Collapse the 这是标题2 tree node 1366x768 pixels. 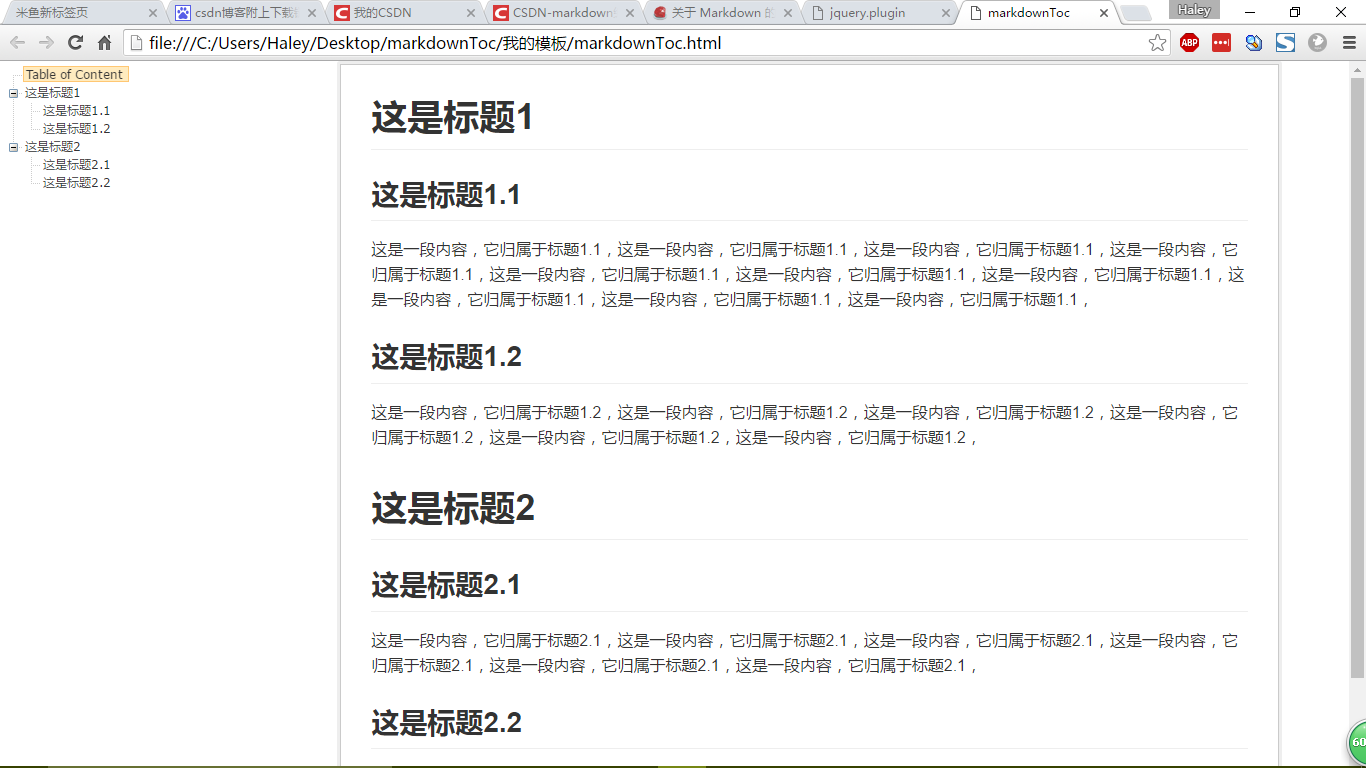[x=14, y=147]
